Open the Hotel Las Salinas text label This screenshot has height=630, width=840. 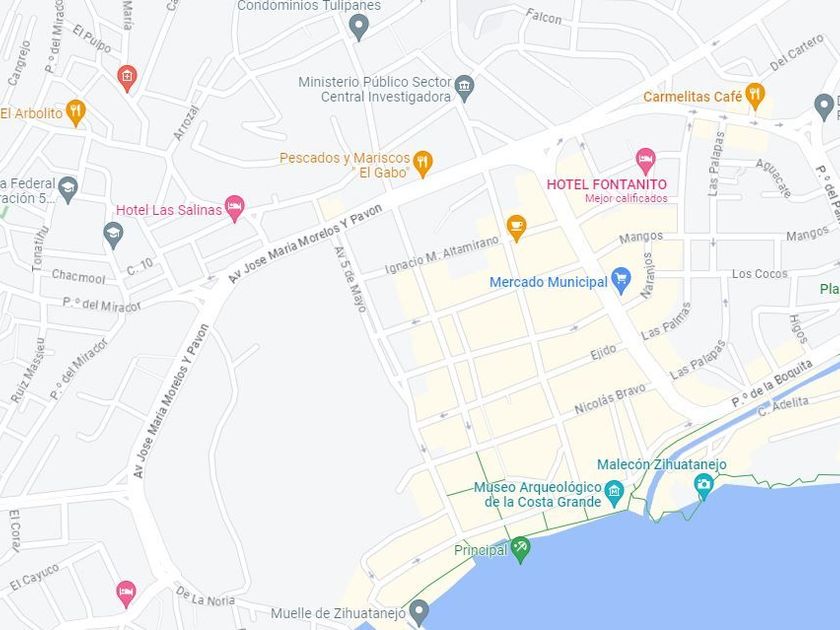(169, 210)
